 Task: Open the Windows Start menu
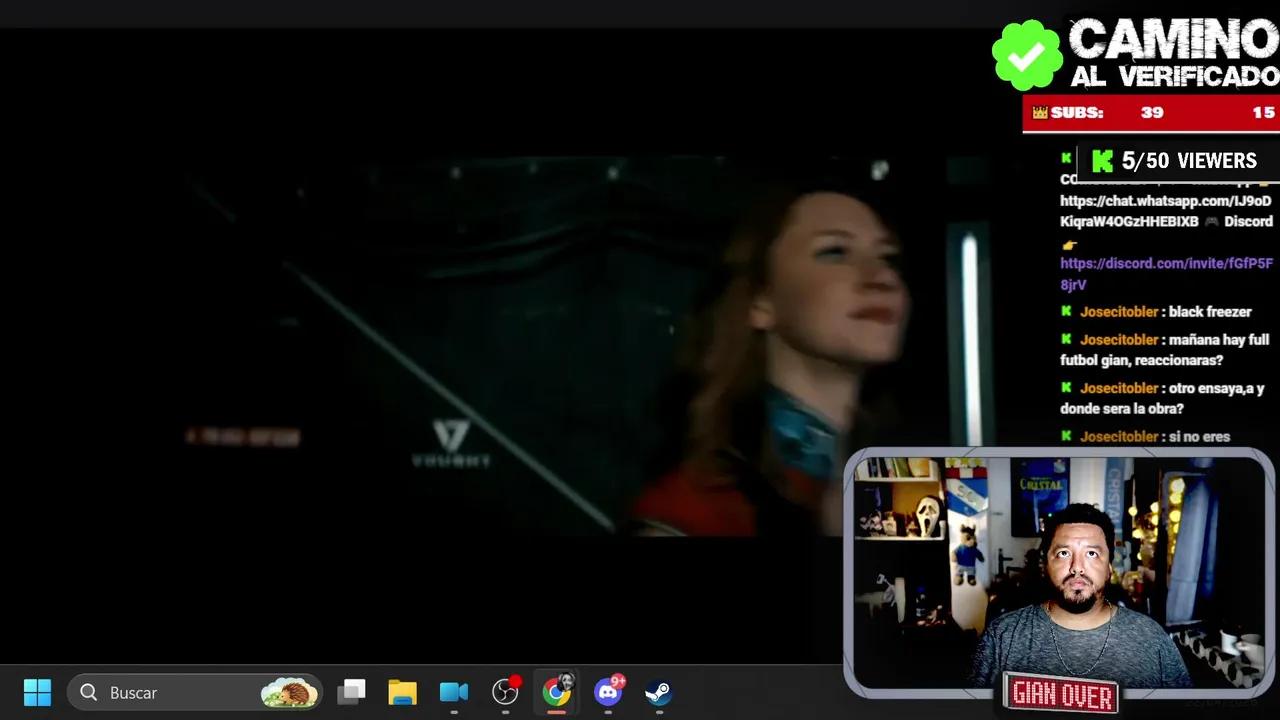tap(37, 692)
